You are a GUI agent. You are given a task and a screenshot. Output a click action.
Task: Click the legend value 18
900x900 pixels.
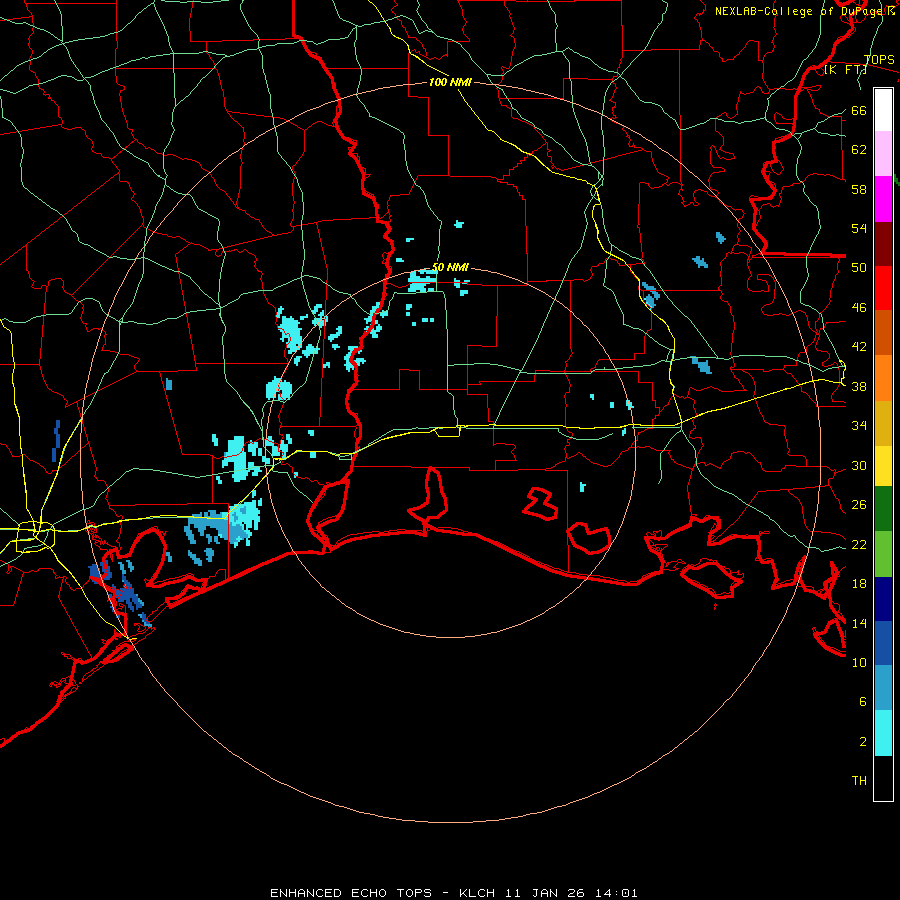click(x=859, y=584)
